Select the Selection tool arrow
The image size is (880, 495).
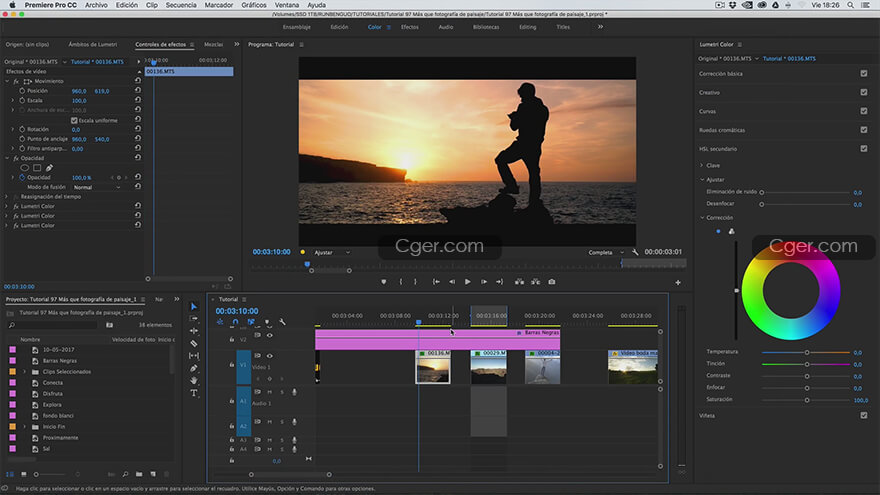(x=194, y=306)
